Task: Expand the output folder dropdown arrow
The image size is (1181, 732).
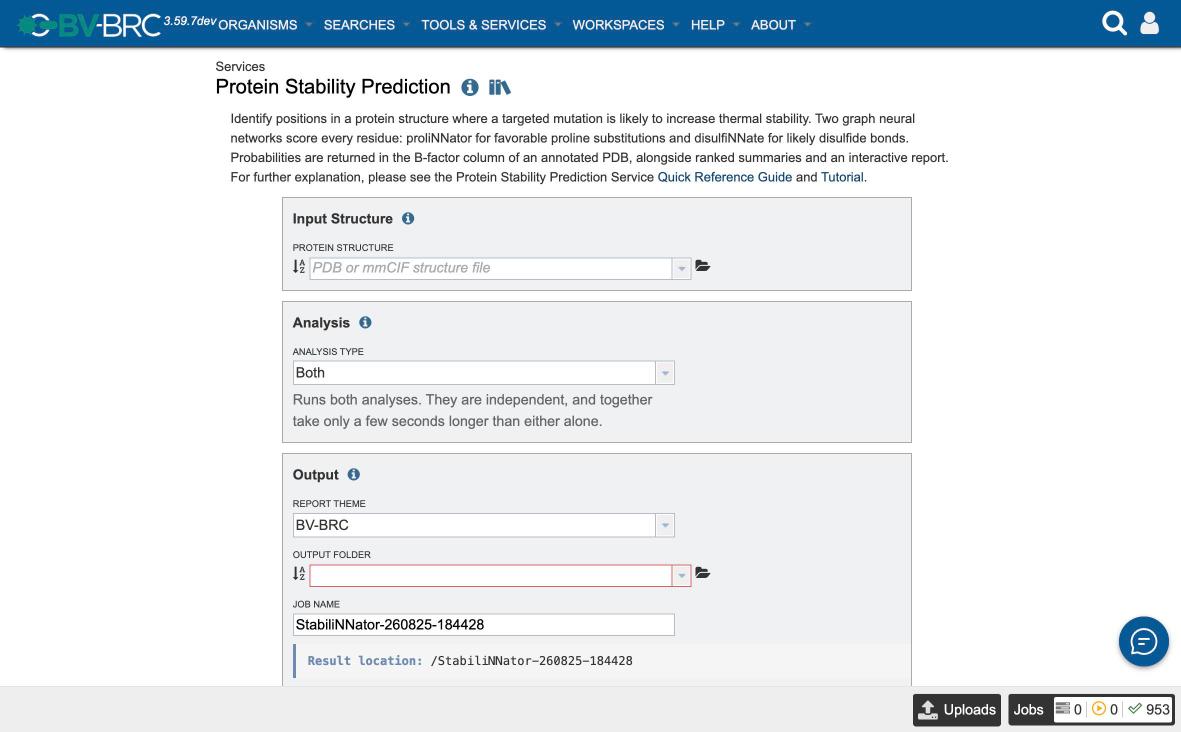Action: click(x=682, y=575)
